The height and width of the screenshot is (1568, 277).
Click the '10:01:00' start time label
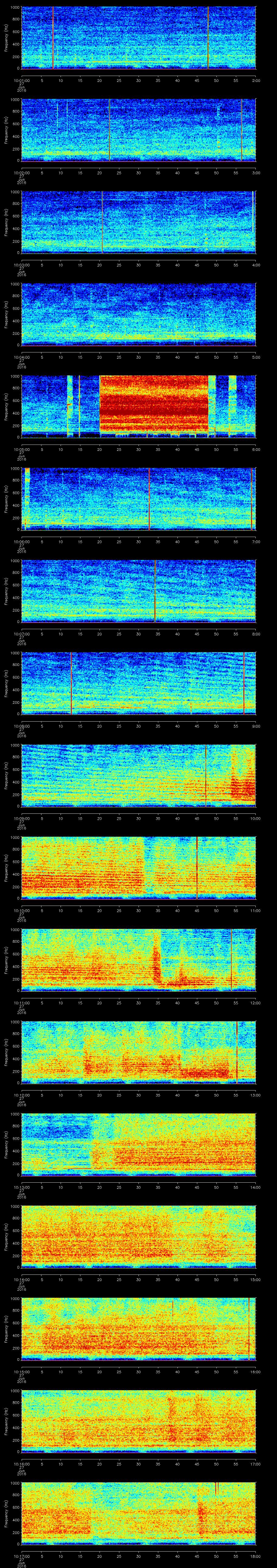click(21, 80)
